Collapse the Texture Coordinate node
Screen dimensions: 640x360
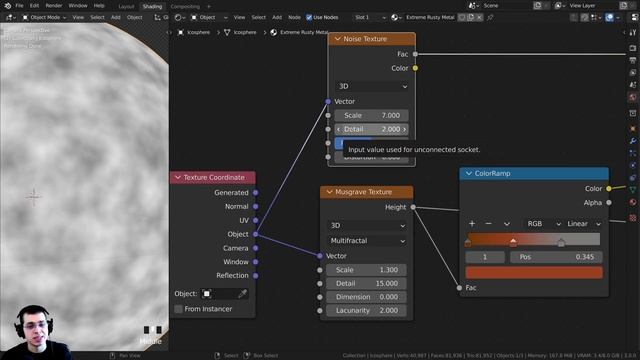point(178,178)
